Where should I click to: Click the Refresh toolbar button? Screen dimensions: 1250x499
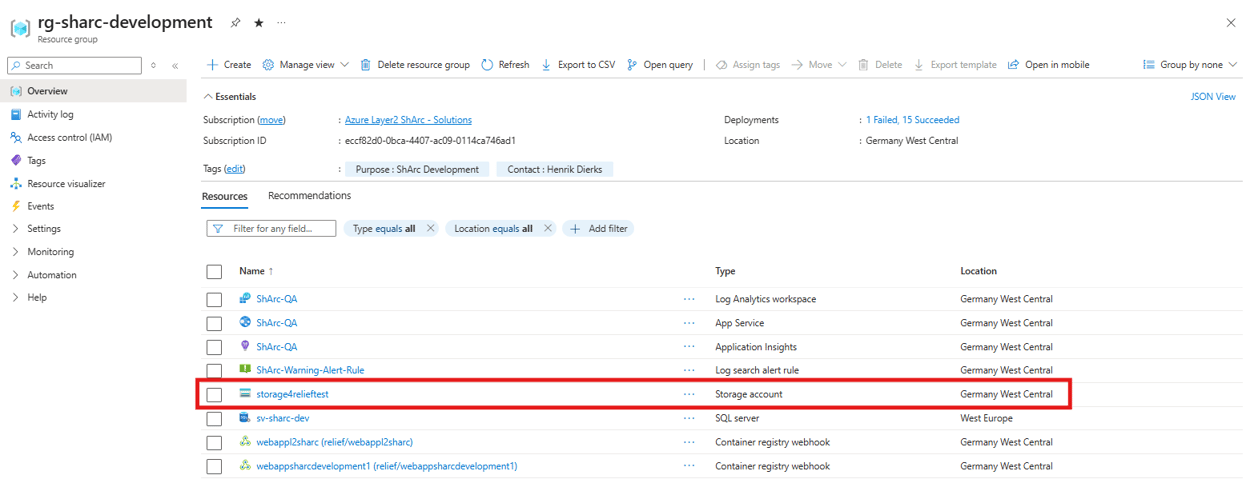[x=505, y=65]
